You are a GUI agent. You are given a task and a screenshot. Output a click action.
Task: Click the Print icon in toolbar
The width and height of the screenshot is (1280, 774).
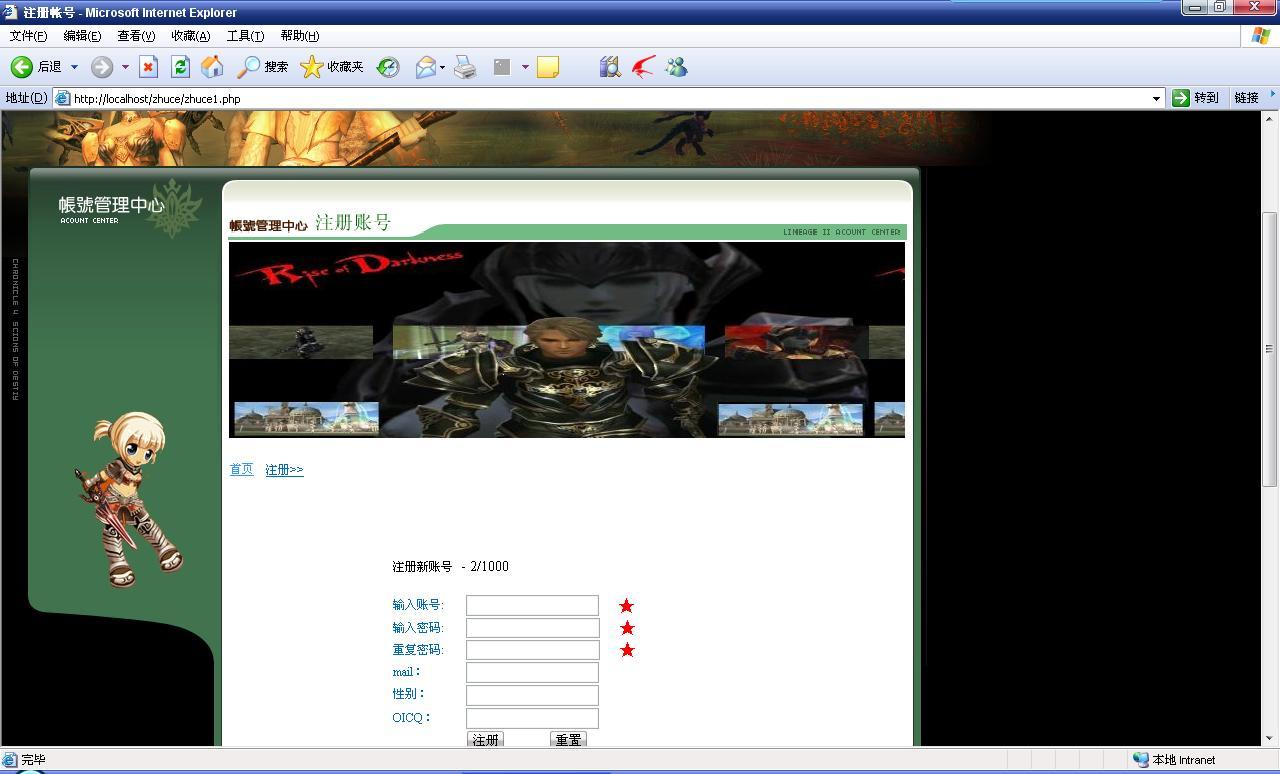click(x=465, y=67)
